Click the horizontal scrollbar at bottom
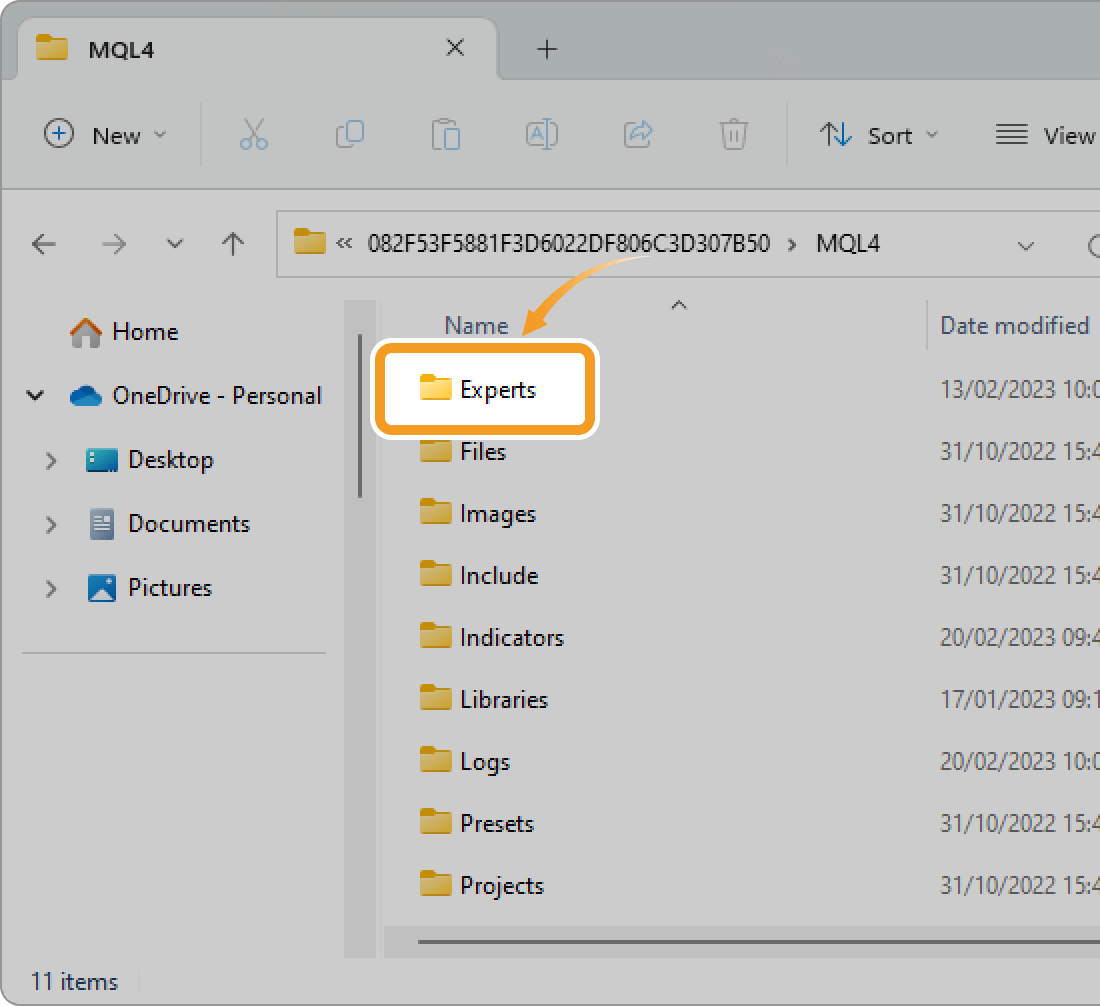This screenshot has width=1100, height=1006. pos(750,941)
